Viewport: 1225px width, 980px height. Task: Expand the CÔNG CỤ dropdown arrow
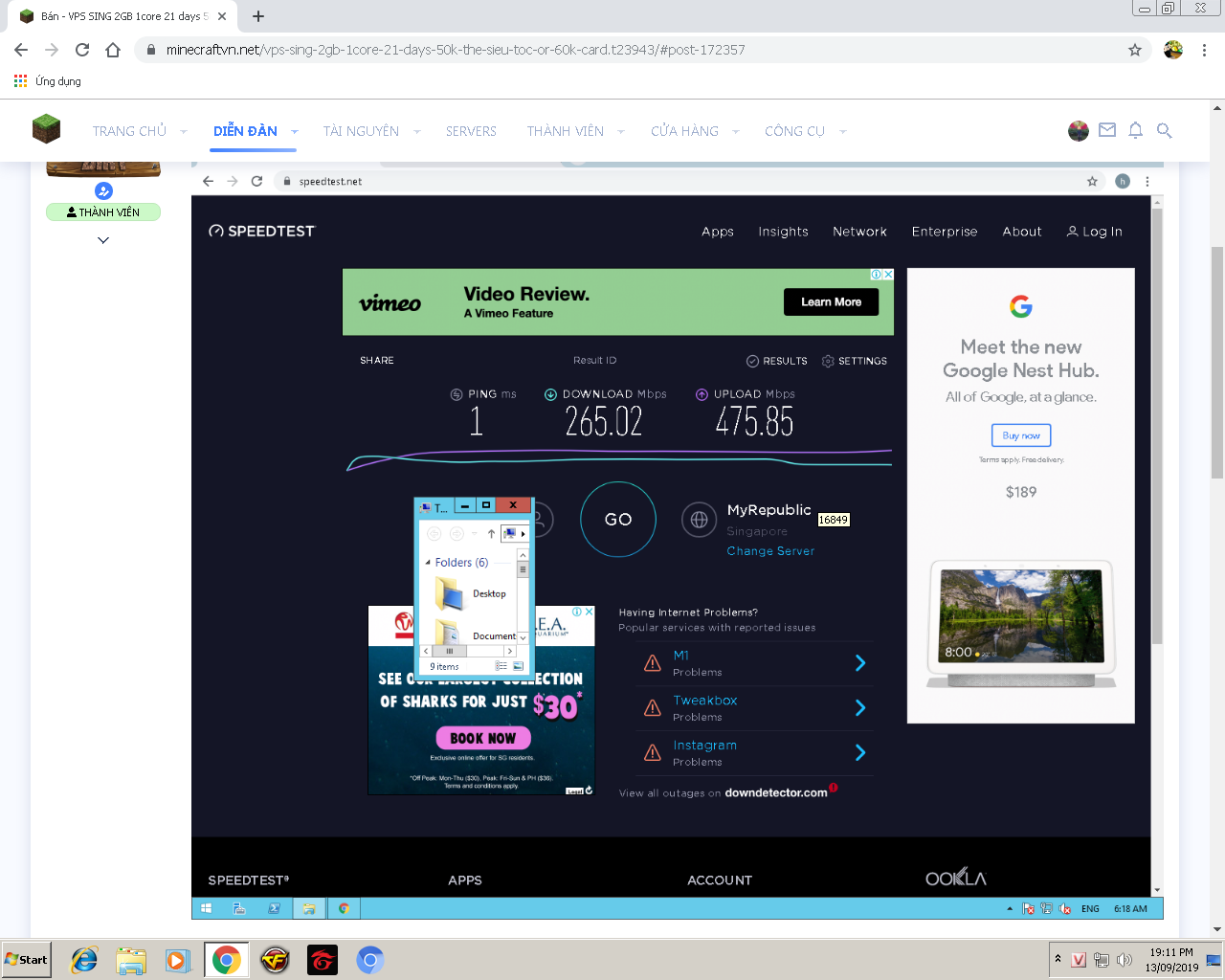843,132
